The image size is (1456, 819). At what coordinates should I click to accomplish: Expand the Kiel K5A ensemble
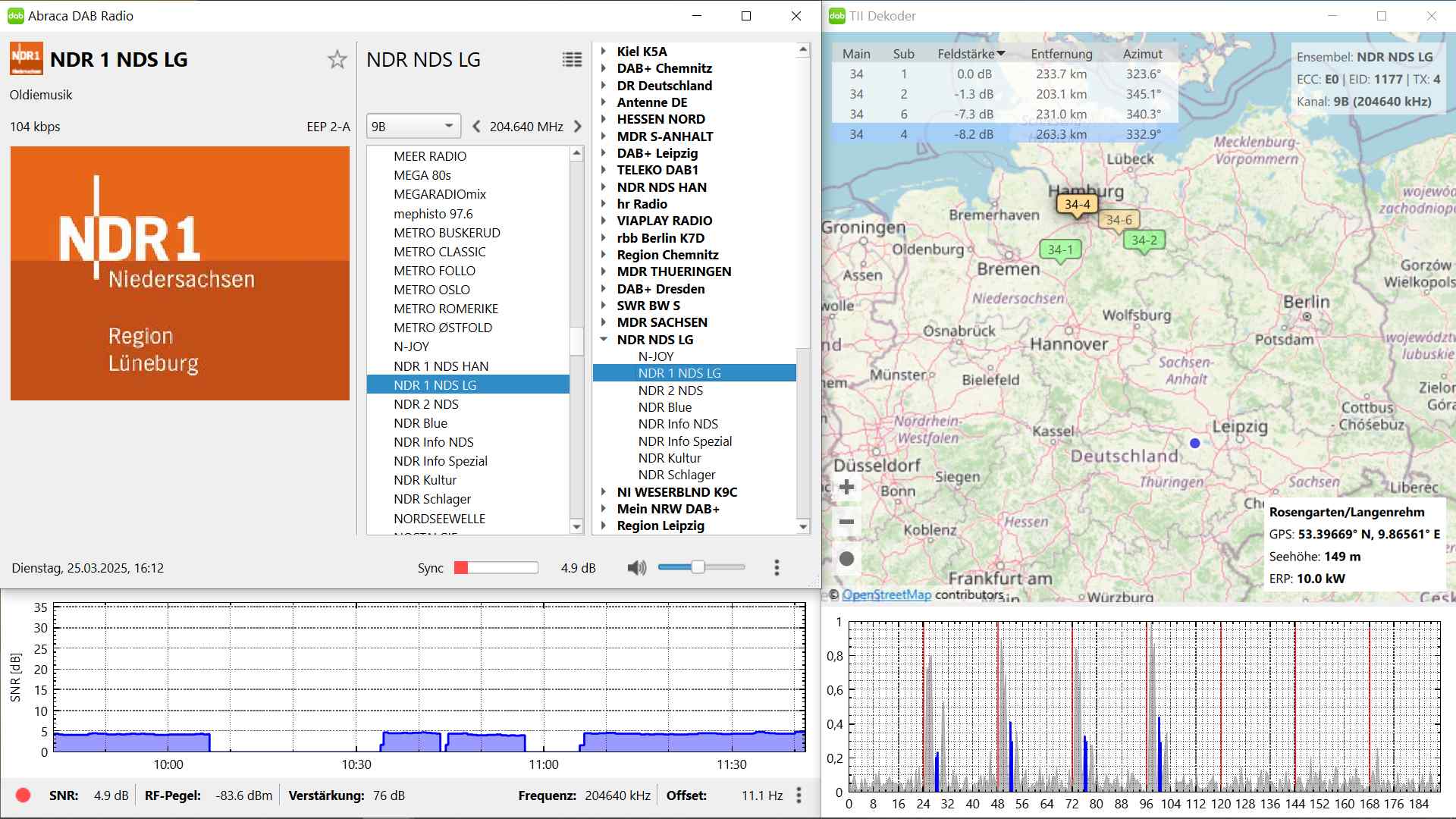tap(604, 52)
